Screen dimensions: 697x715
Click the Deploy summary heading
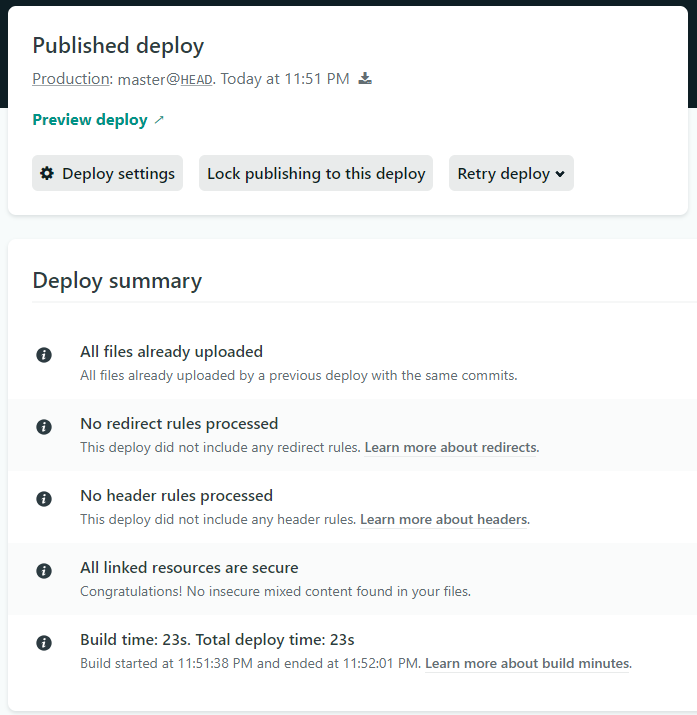117,281
